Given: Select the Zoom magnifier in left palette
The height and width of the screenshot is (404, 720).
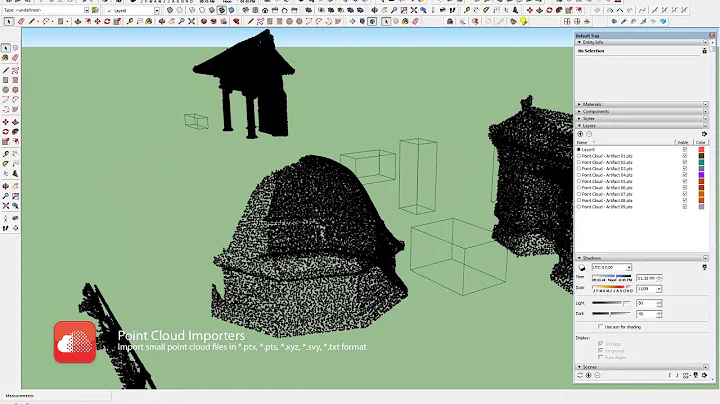Looking at the screenshot, I should pos(6,196).
